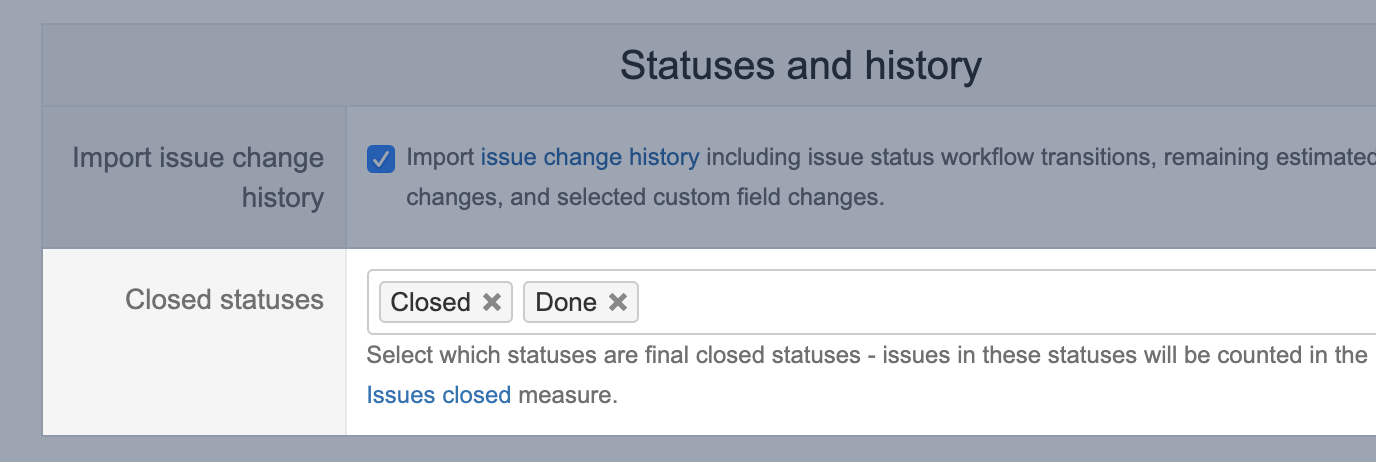This screenshot has width=1376, height=462.
Task: Open the Issues closed measure link
Action: pyautogui.click(x=439, y=395)
